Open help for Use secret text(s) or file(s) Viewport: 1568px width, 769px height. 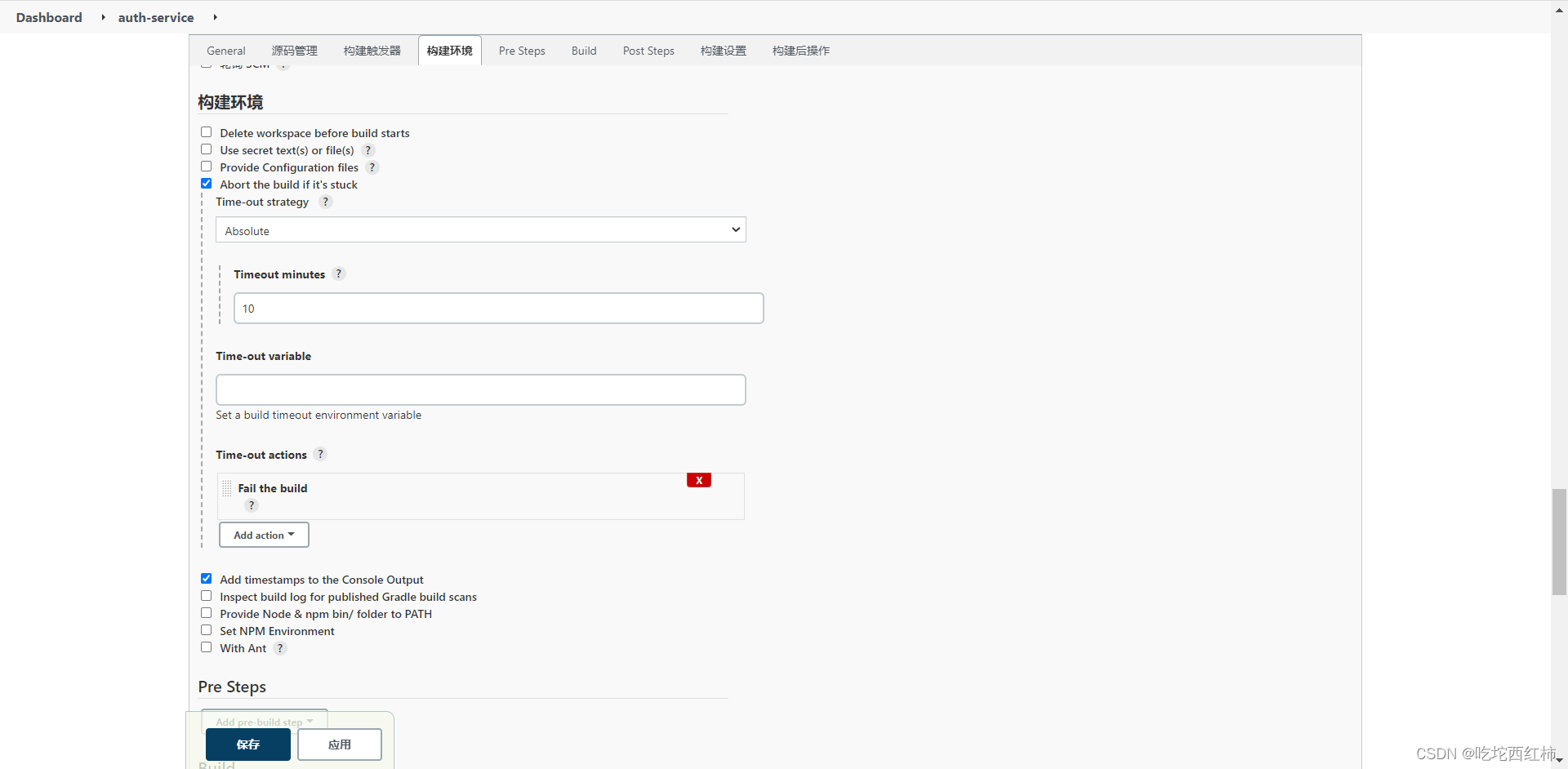coord(368,150)
